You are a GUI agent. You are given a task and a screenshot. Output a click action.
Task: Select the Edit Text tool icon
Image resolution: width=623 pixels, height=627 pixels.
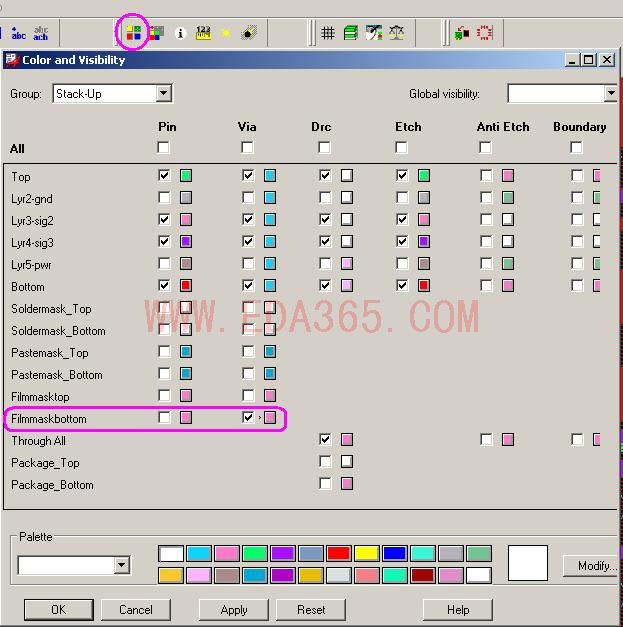[x=41, y=33]
